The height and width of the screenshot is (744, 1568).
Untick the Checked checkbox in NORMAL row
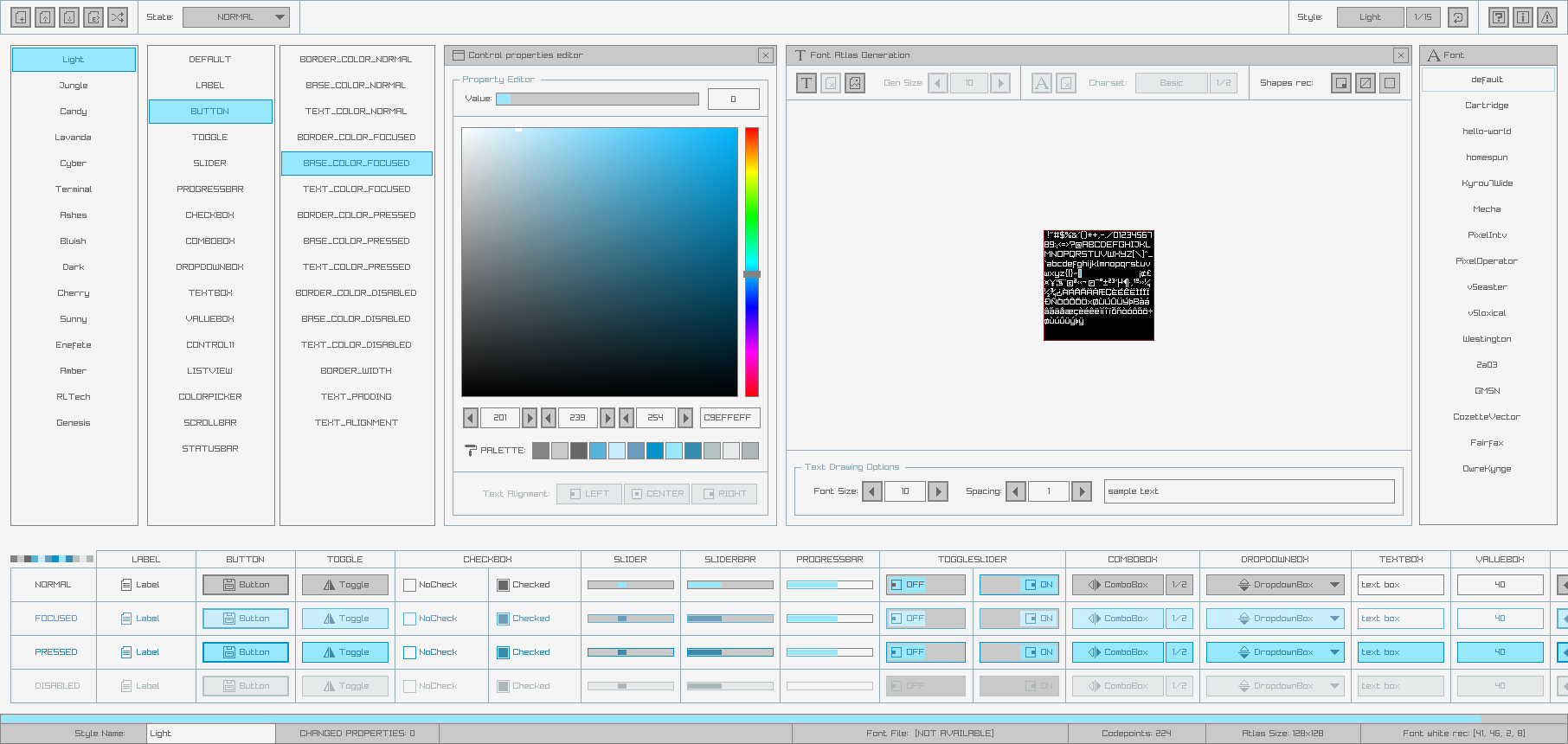(503, 585)
